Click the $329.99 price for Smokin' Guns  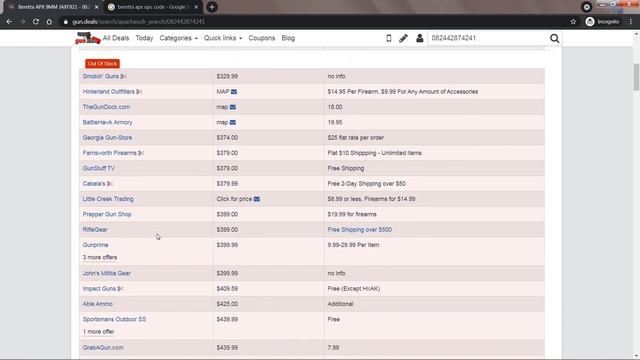[227, 76]
